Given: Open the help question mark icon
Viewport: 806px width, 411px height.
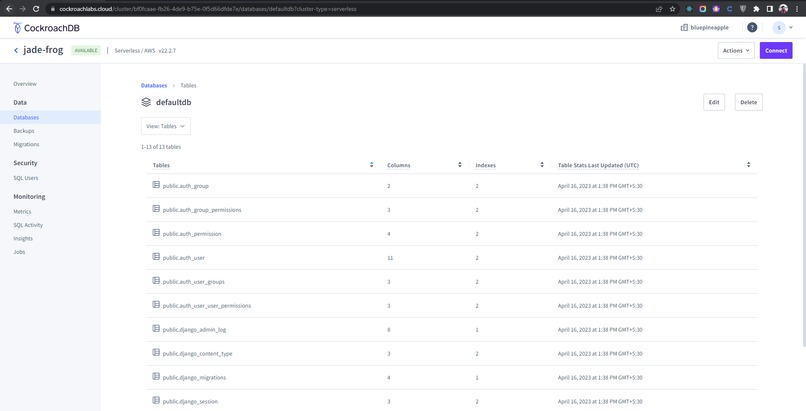Looking at the screenshot, I should pos(752,28).
